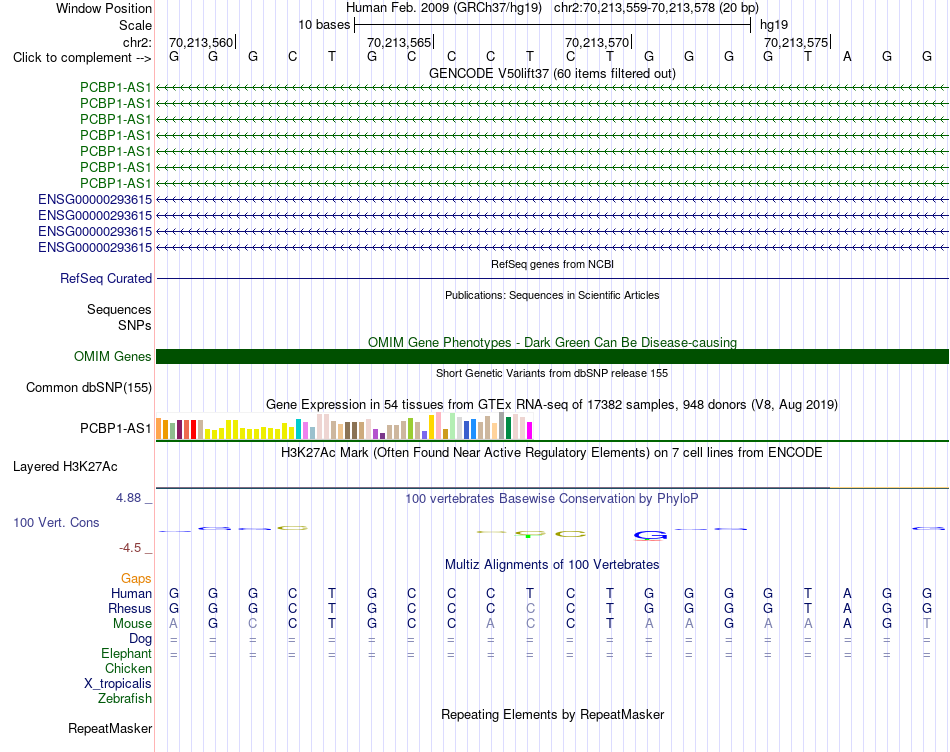Select the Rhesus alignment row label

click(x=130, y=608)
